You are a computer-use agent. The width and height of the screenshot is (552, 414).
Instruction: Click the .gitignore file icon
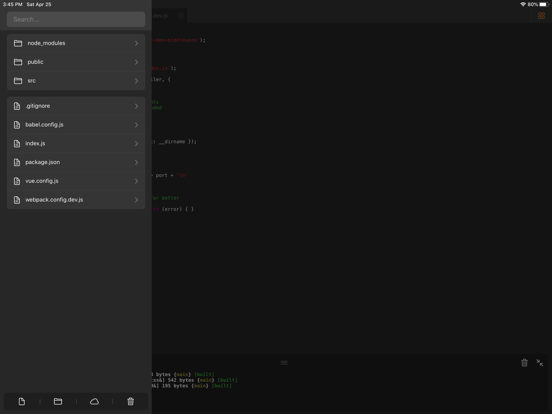tap(17, 106)
